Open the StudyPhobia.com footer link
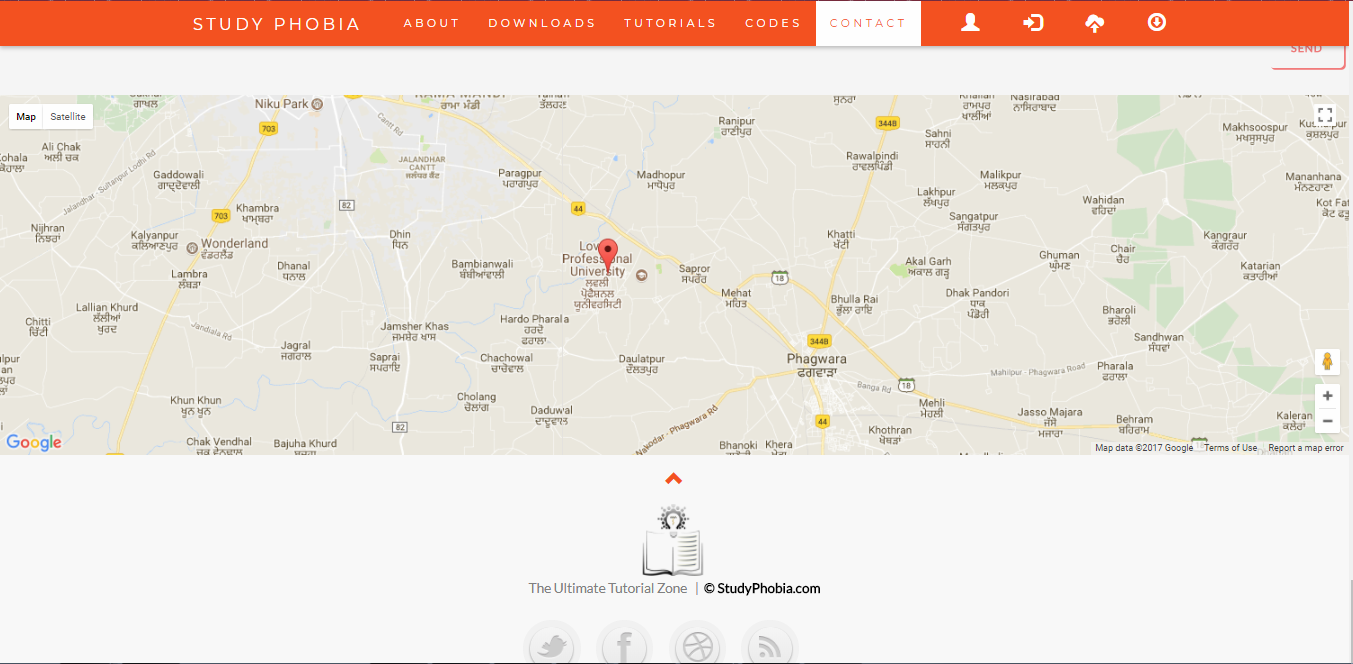Screen dimensions: 1353x664 (762, 588)
